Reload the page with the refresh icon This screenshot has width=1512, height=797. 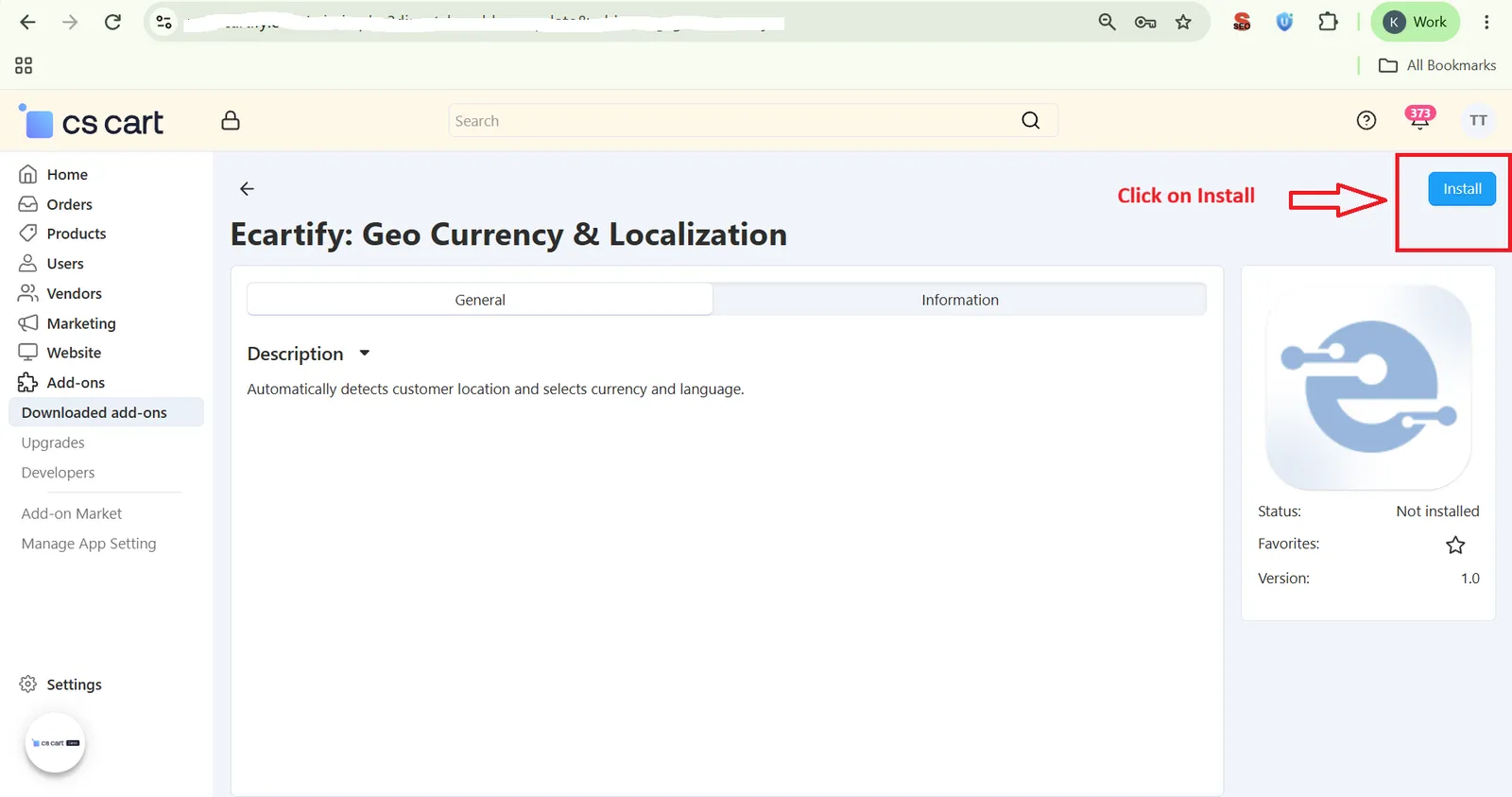point(112,22)
